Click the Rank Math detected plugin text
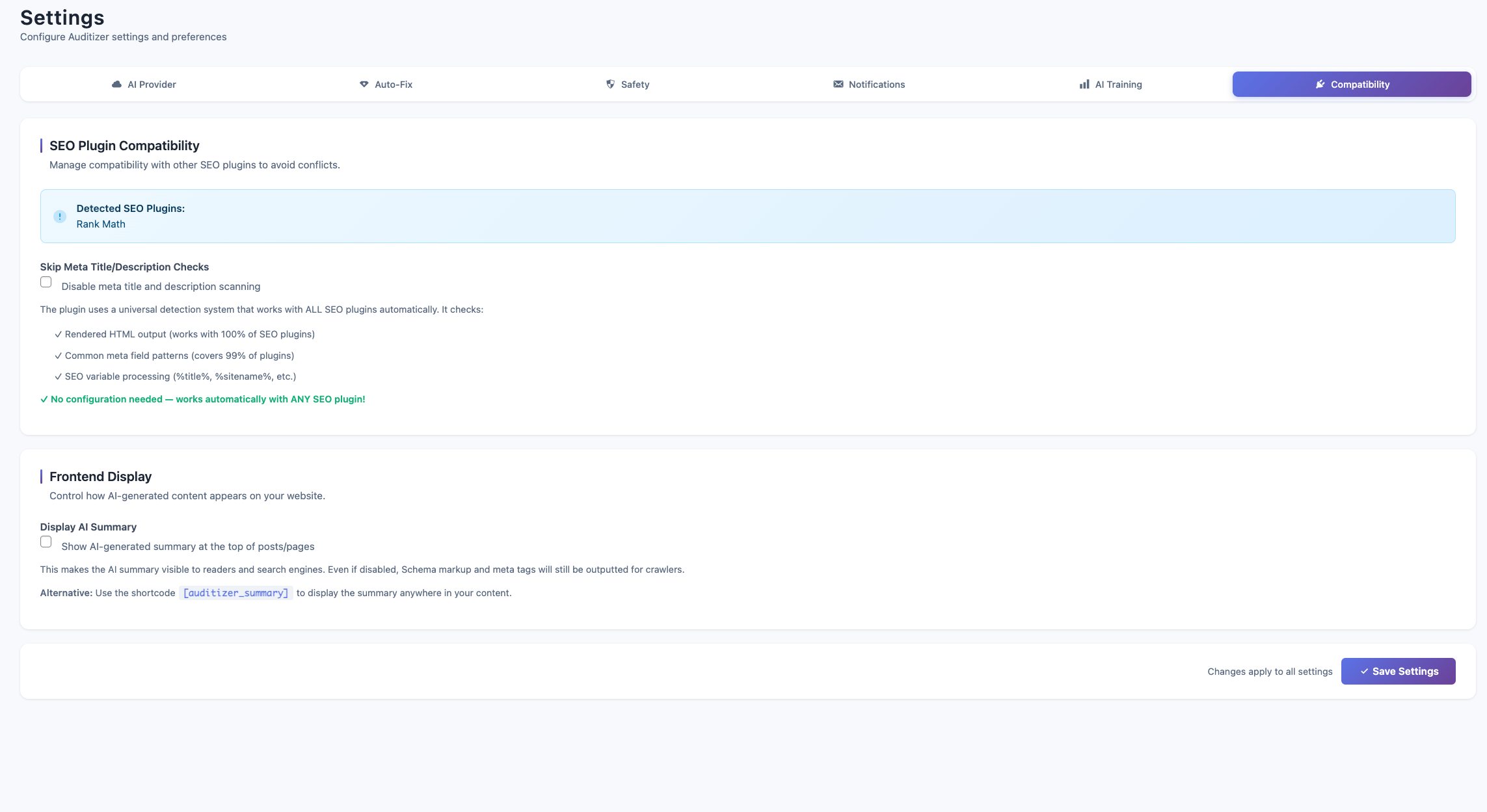The height and width of the screenshot is (812, 1487). coord(101,224)
